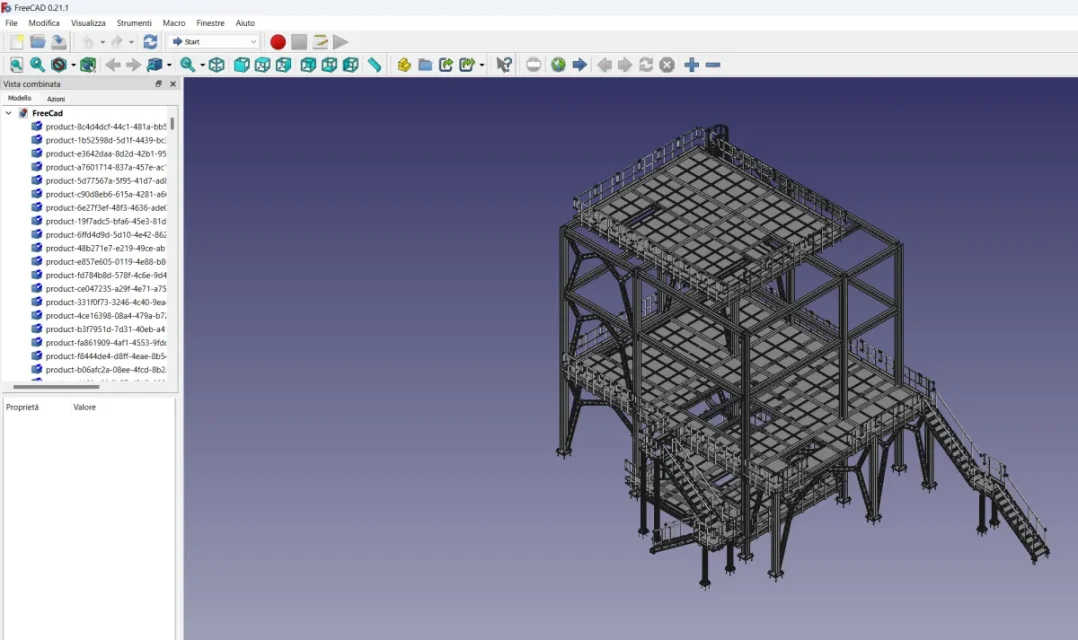Save the document with the save icon
Screen dimensions: 1078x640
point(59,42)
